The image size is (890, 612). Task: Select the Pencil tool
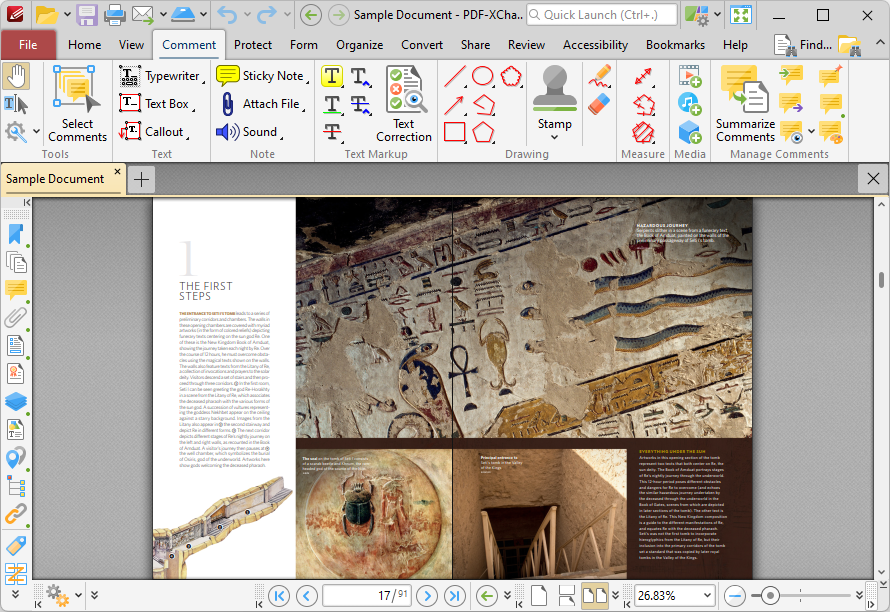(599, 76)
